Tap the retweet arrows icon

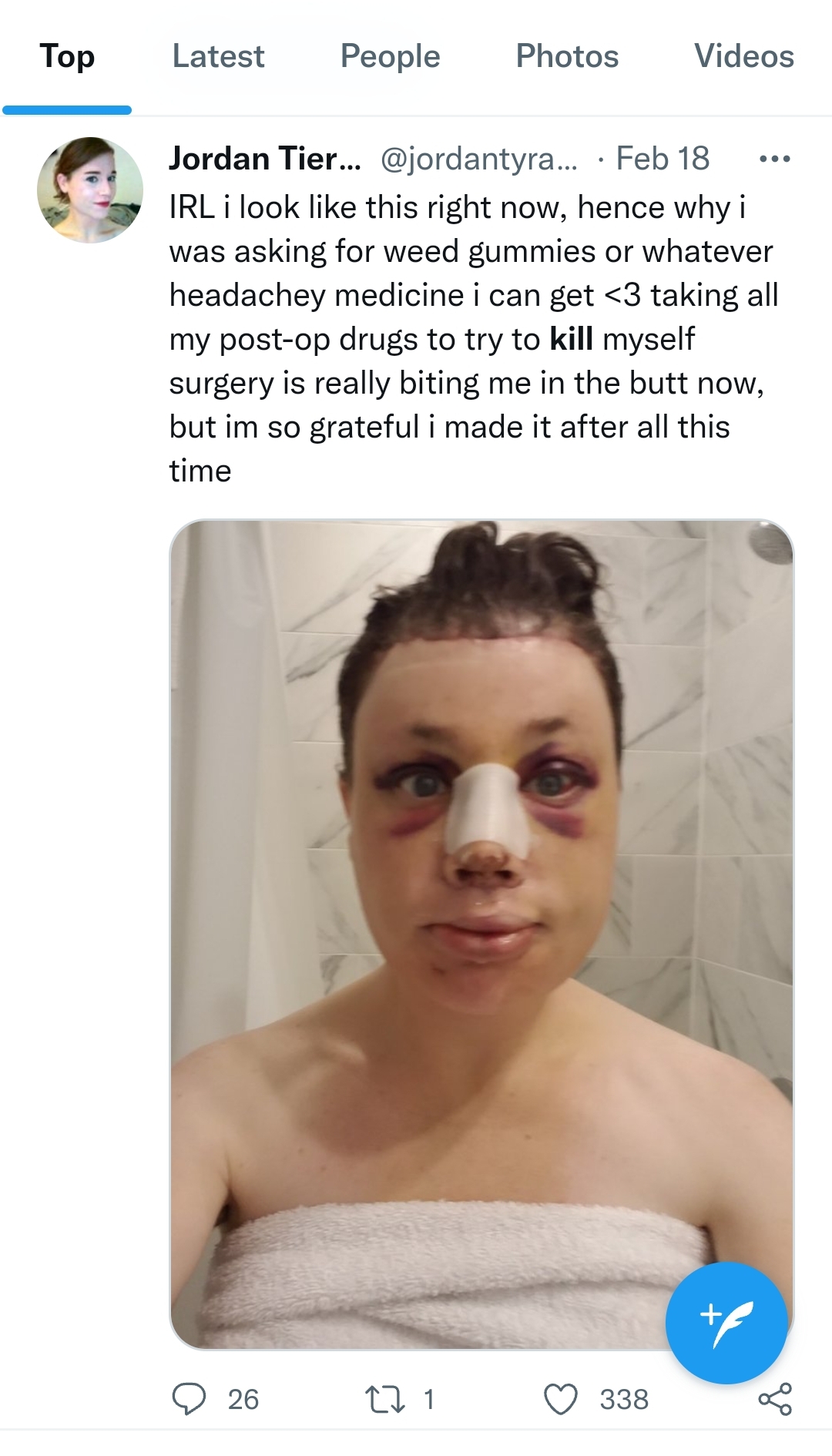pos(385,1399)
